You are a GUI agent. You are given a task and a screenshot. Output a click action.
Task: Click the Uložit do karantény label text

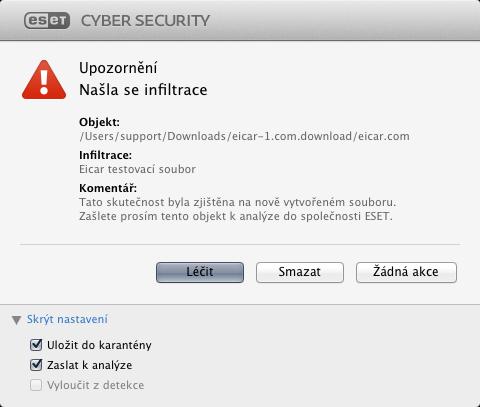pos(99,345)
